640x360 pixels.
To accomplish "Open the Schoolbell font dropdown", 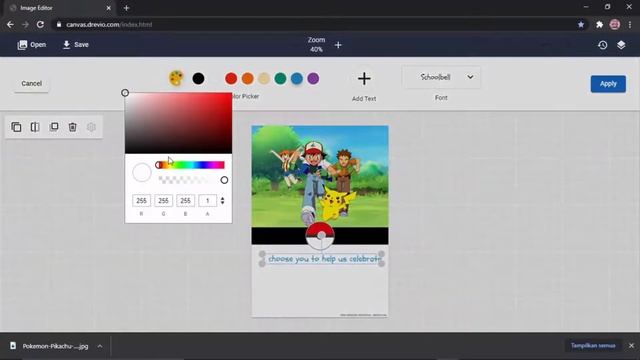I will click(441, 77).
